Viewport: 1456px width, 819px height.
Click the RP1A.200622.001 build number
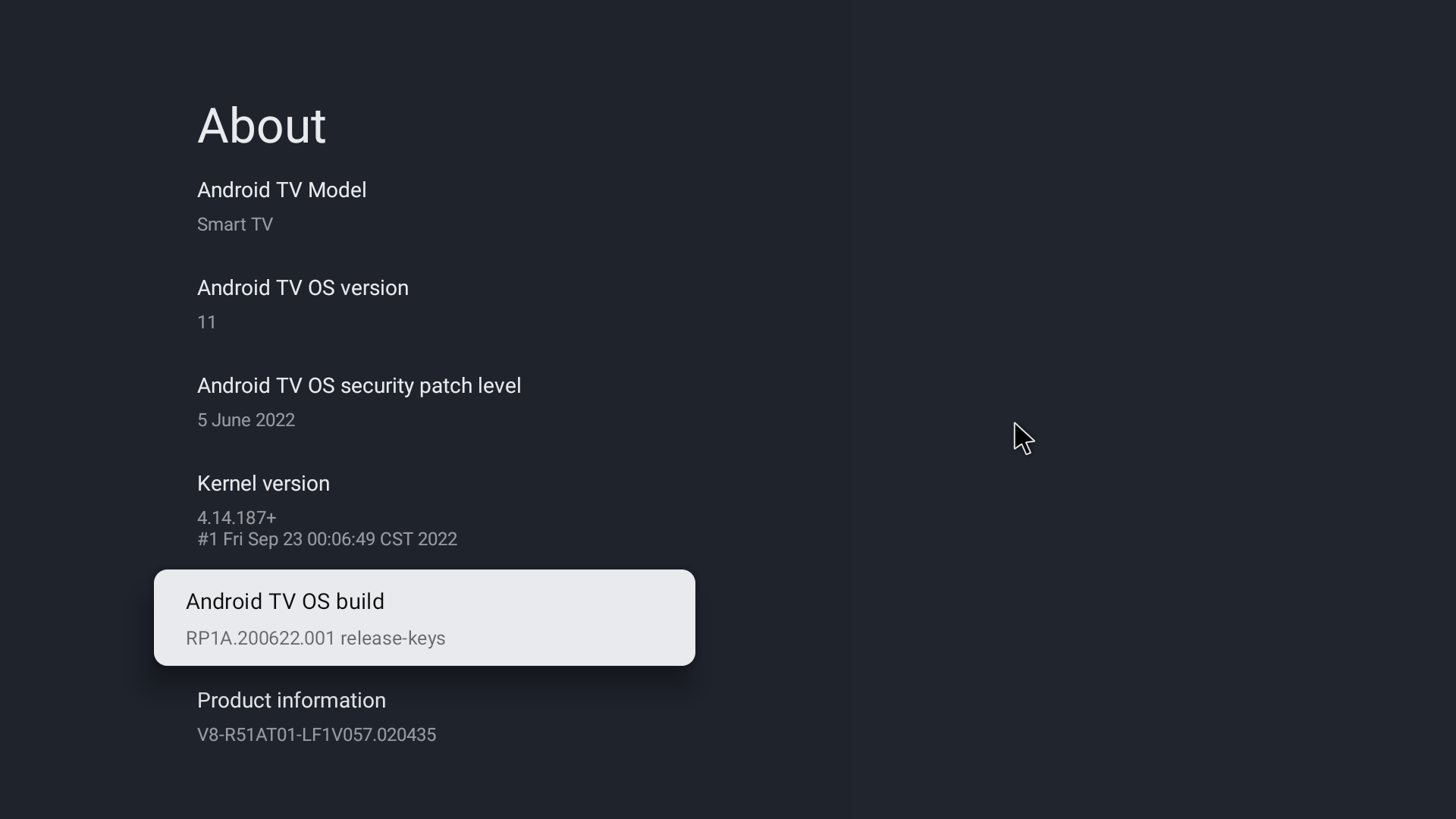260,639
